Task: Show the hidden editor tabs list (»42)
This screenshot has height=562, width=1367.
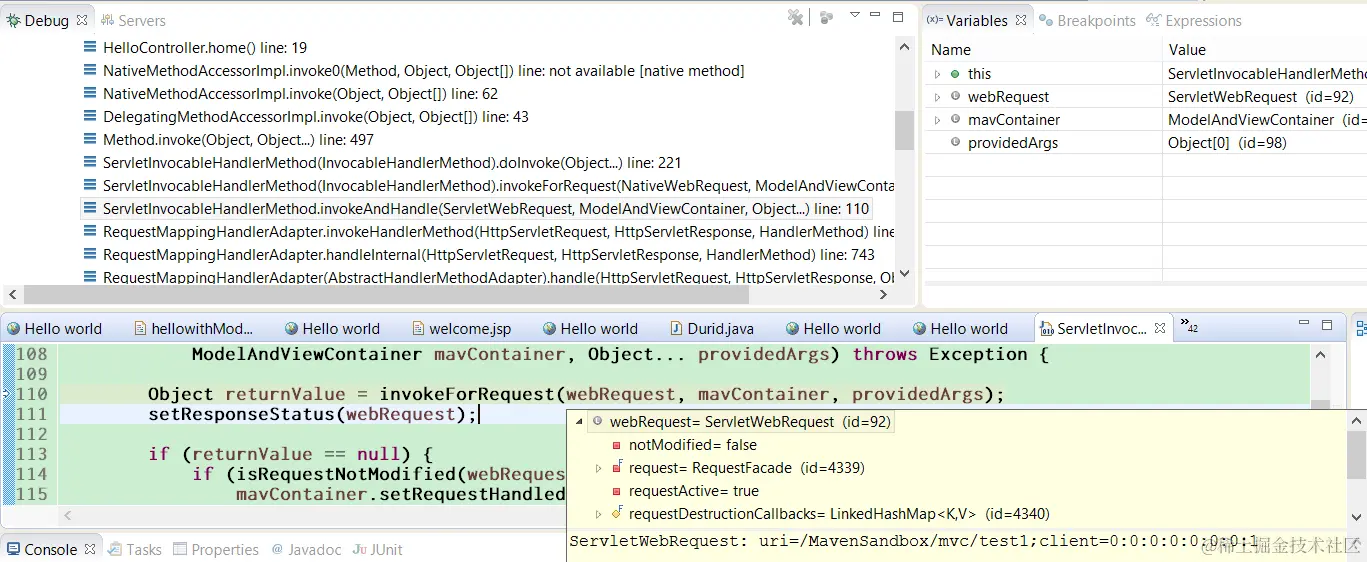Action: pos(1189,325)
